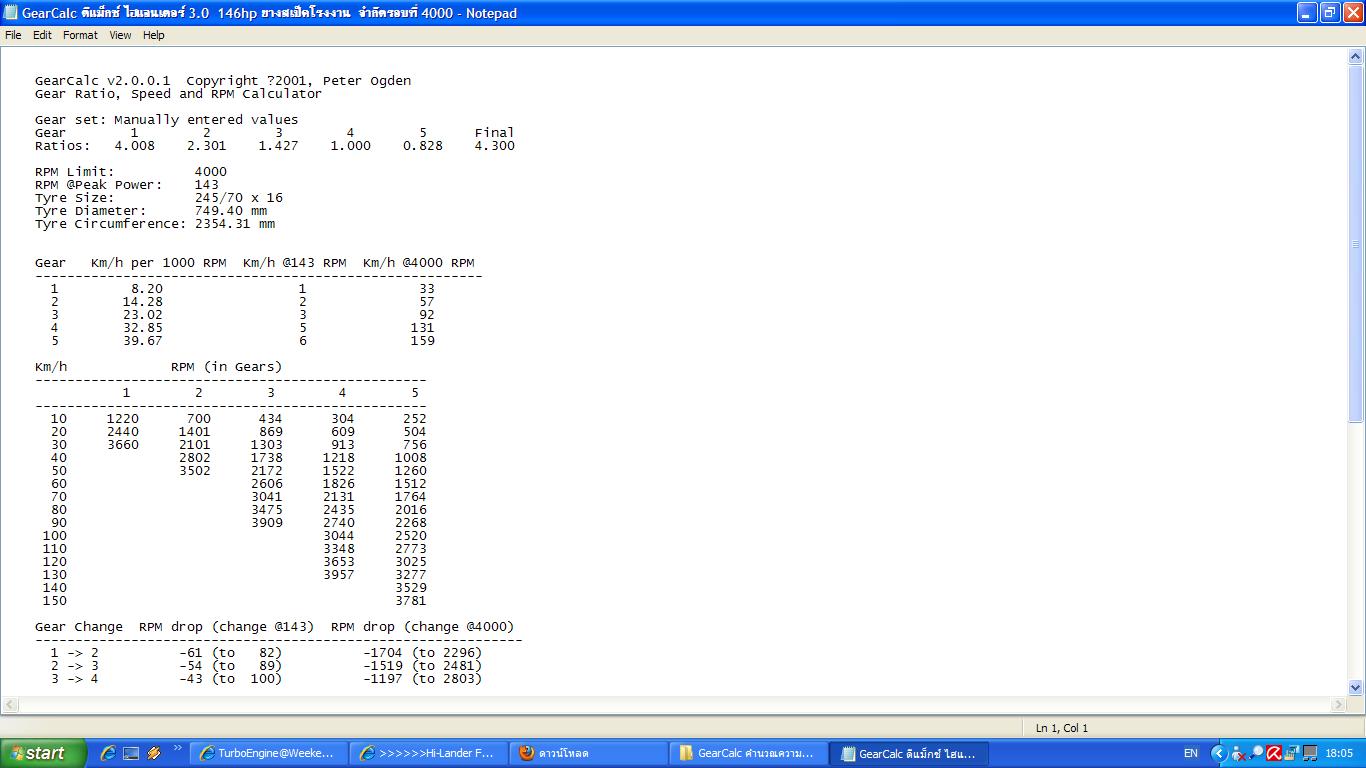
Task: Open the Help menu
Action: 153,35
